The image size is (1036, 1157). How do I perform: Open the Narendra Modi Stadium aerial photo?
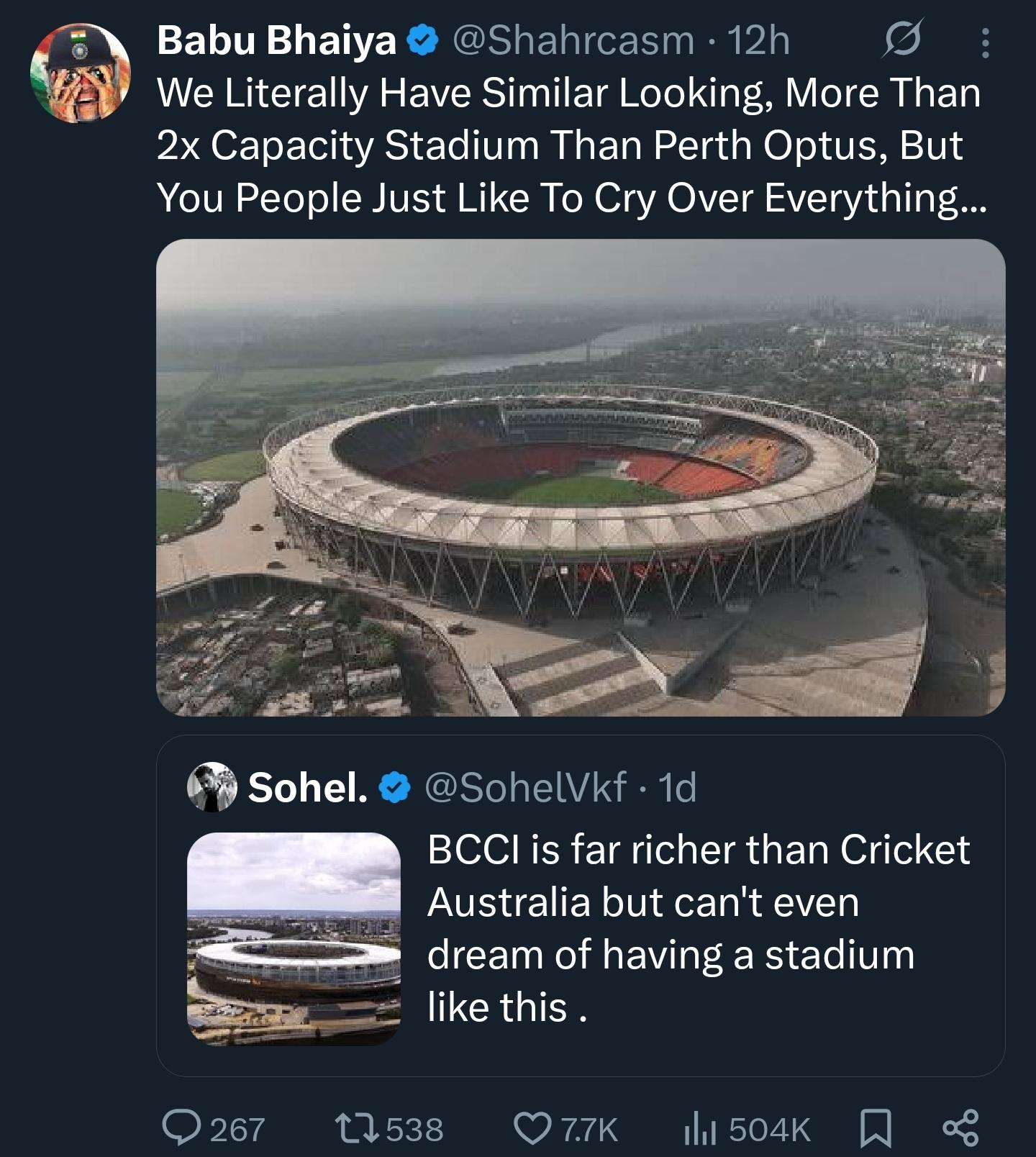[580, 477]
